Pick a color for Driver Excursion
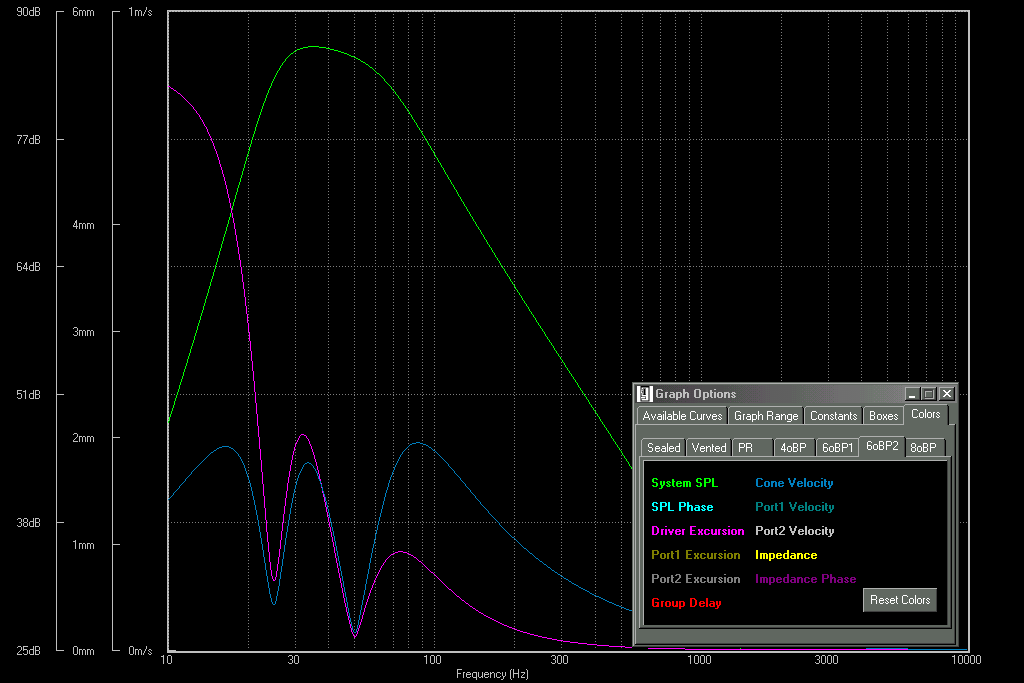 697,531
